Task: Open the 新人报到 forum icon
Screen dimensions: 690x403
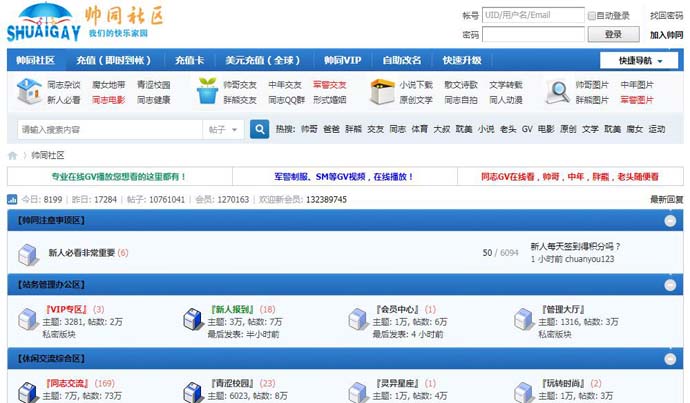Action: 193,321
